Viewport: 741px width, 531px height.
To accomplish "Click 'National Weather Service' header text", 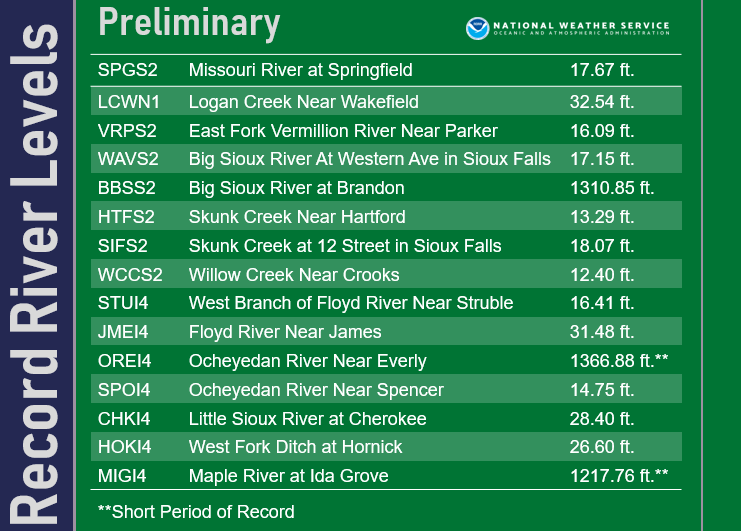I will tap(581, 26).
